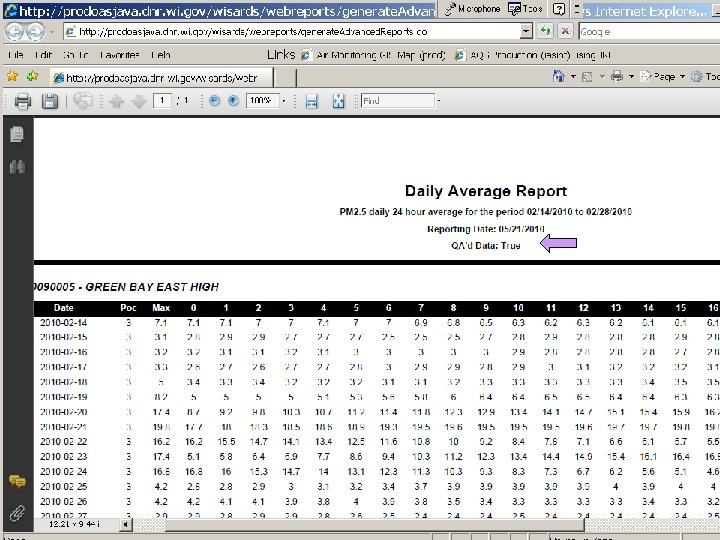This screenshot has height=540, width=720.
Task: Click the PDF print icon
Action: (22, 101)
